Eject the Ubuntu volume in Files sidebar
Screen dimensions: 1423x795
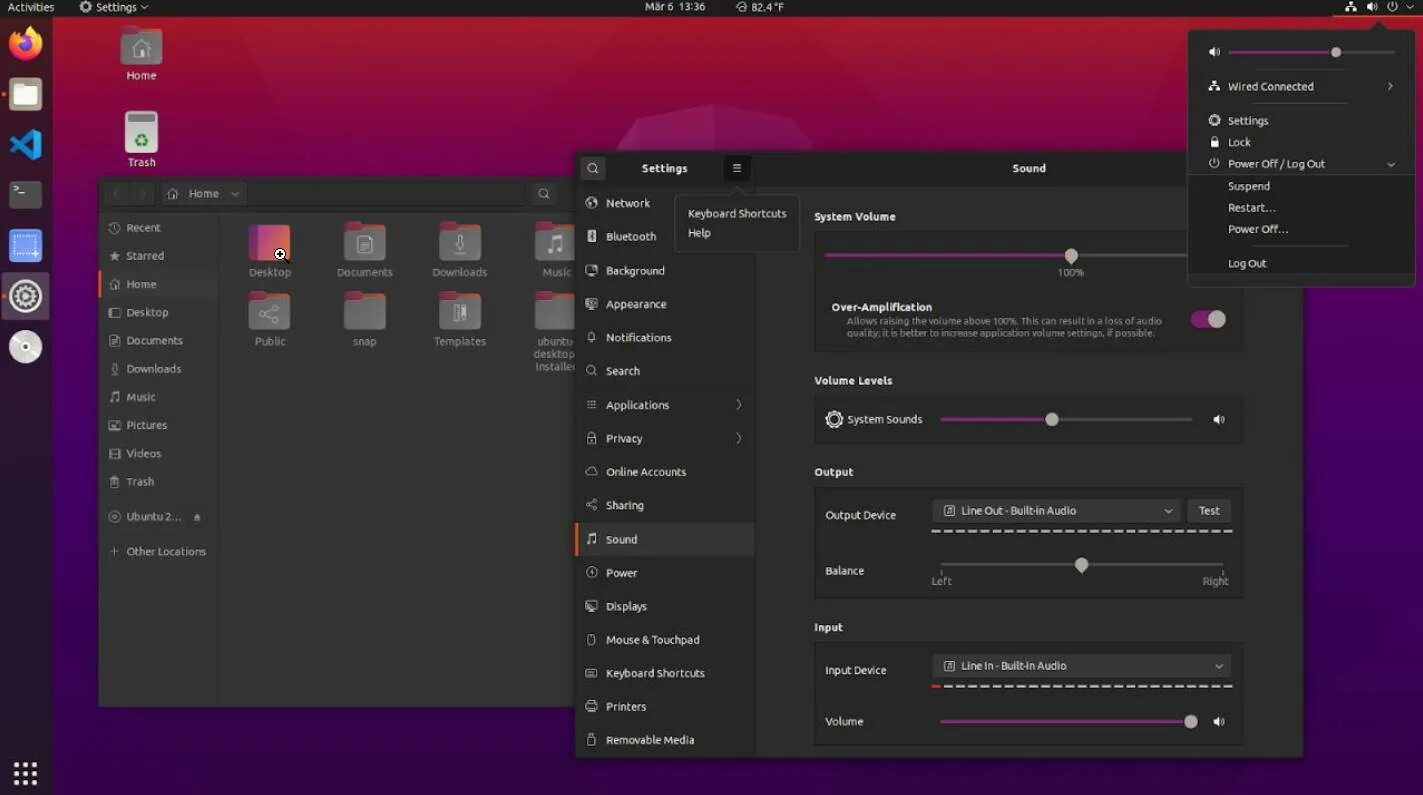[x=197, y=517]
